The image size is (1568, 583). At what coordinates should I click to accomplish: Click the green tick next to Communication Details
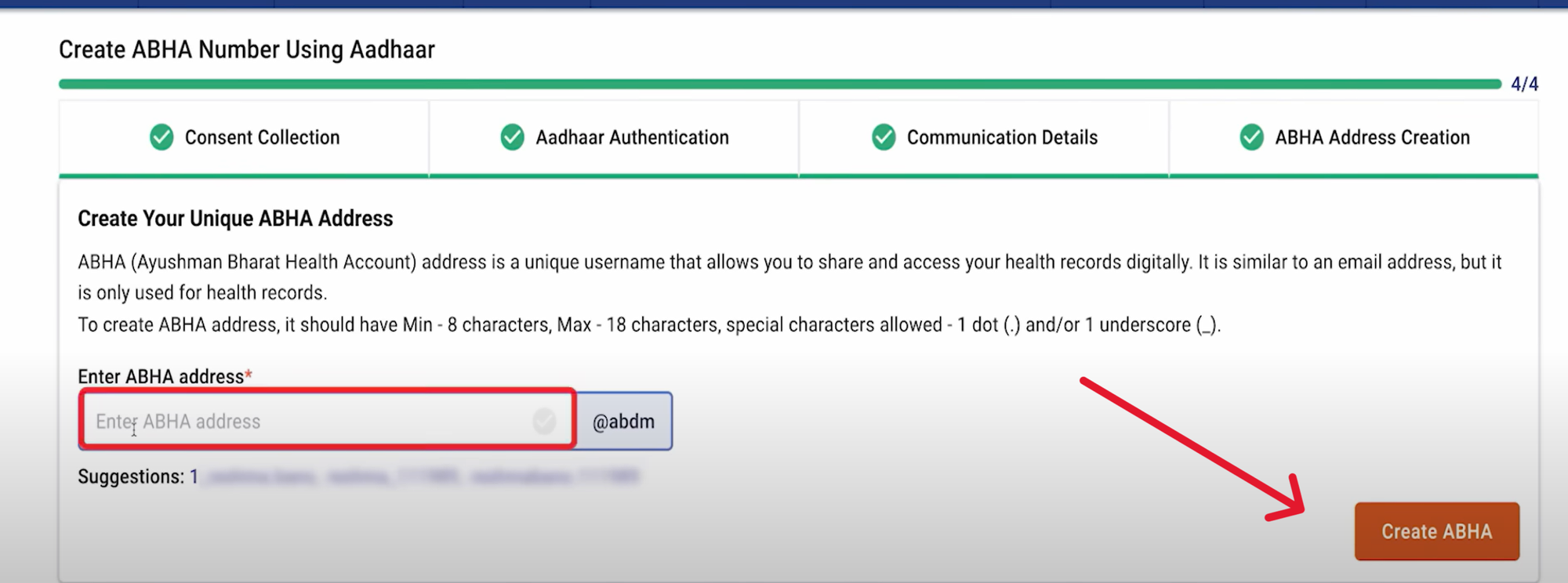tap(883, 137)
